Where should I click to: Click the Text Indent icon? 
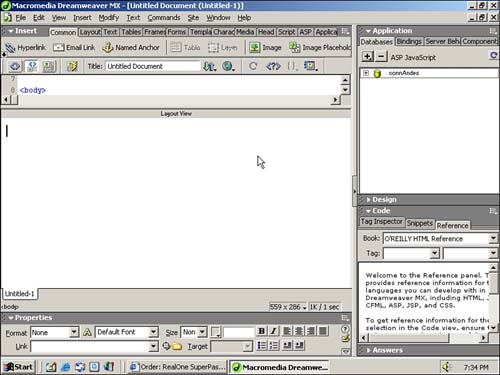[x=299, y=345]
